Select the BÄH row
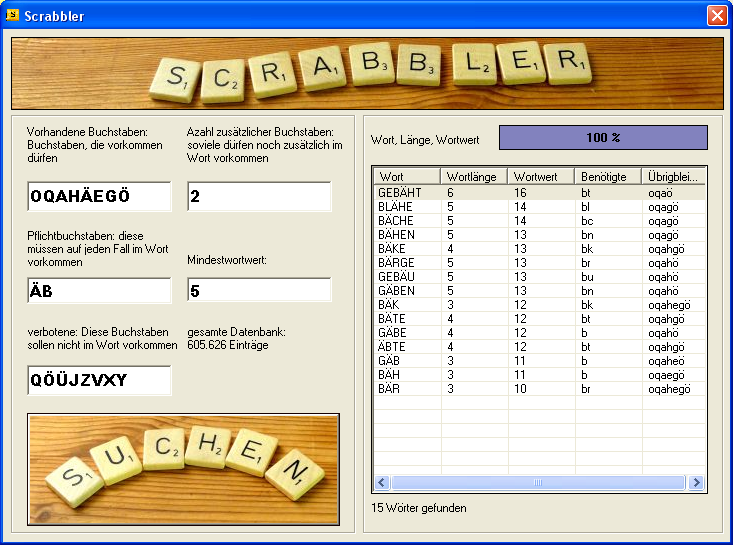 click(540, 375)
